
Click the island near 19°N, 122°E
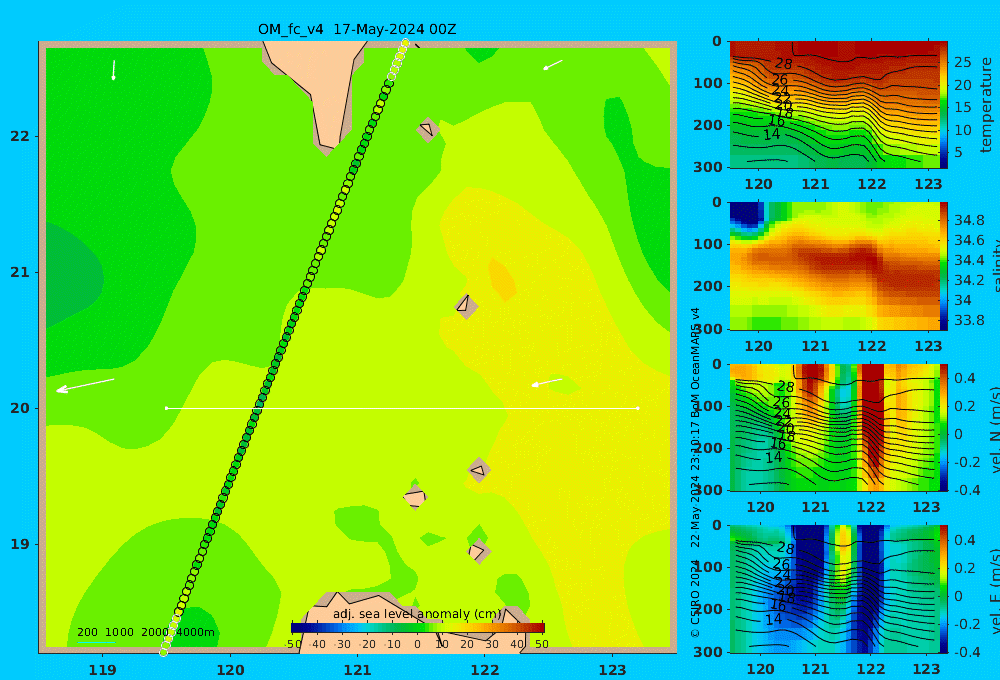(478, 551)
